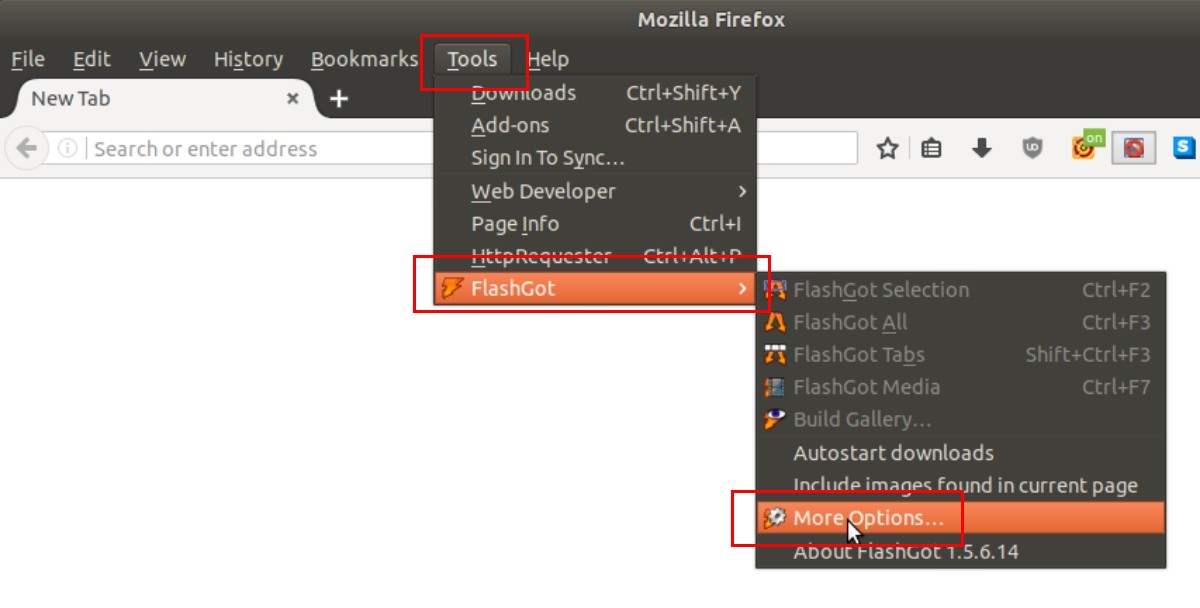
Task: Open the File menu
Action: tap(28, 59)
